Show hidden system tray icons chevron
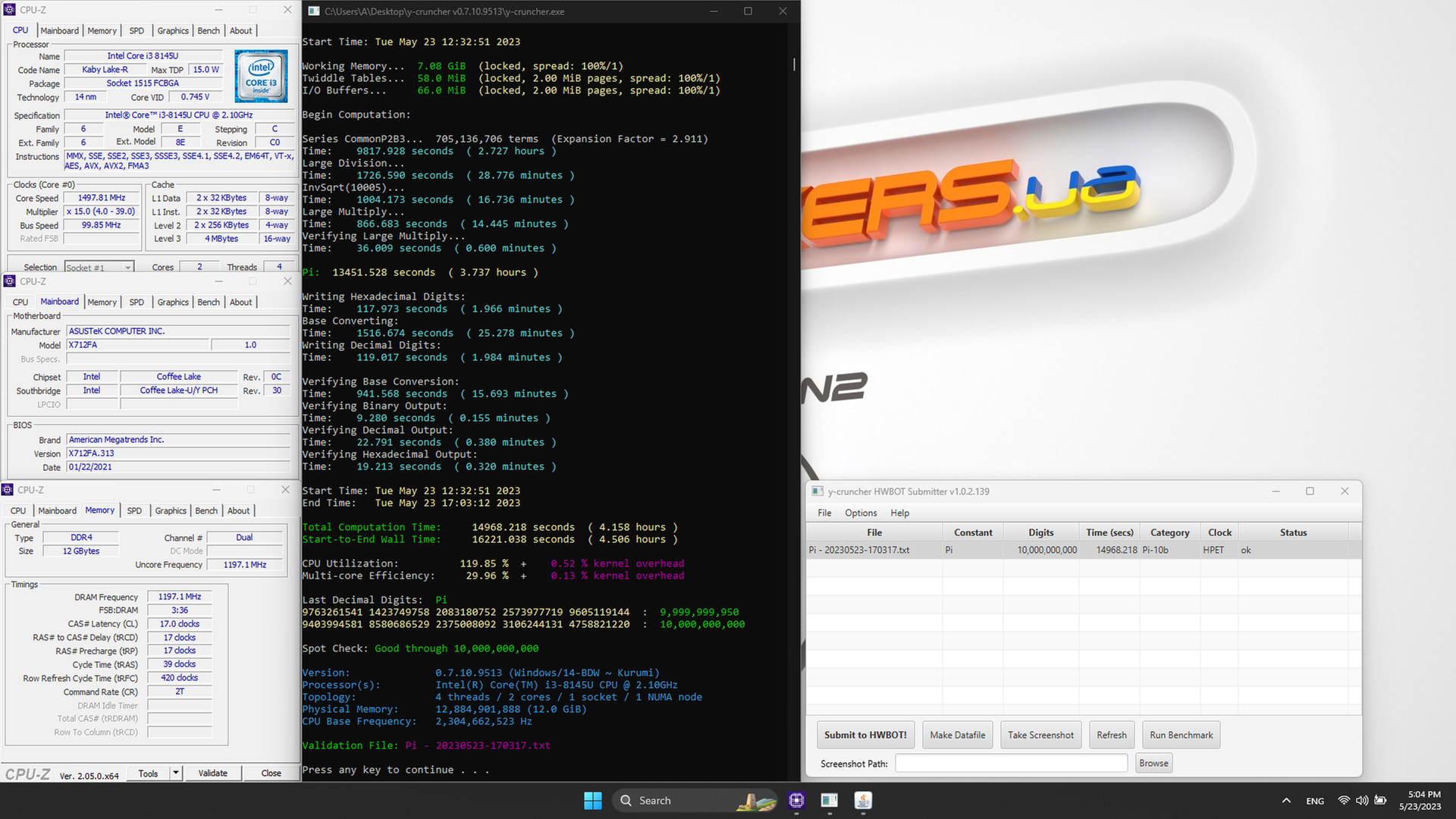 (1286, 800)
